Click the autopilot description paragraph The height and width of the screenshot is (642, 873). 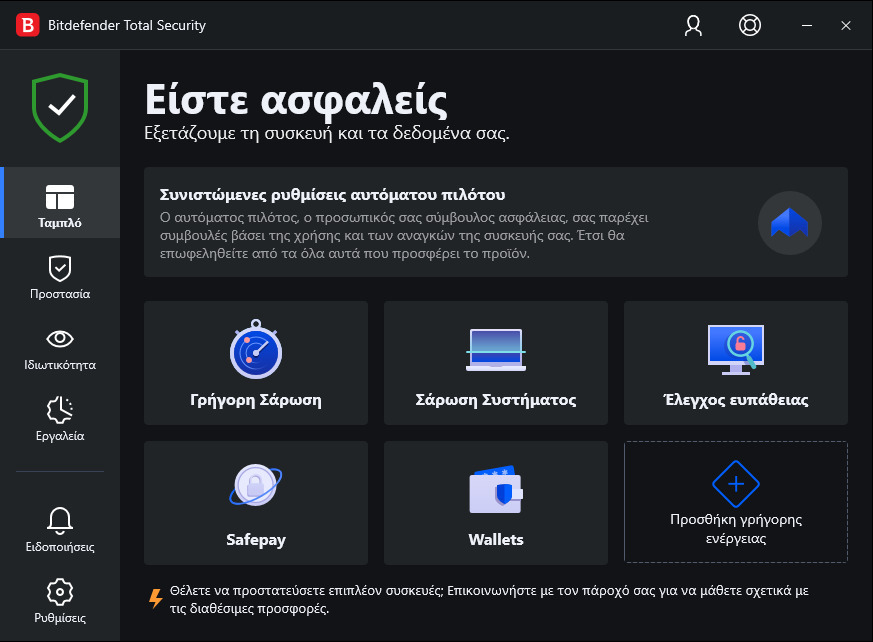[404, 236]
